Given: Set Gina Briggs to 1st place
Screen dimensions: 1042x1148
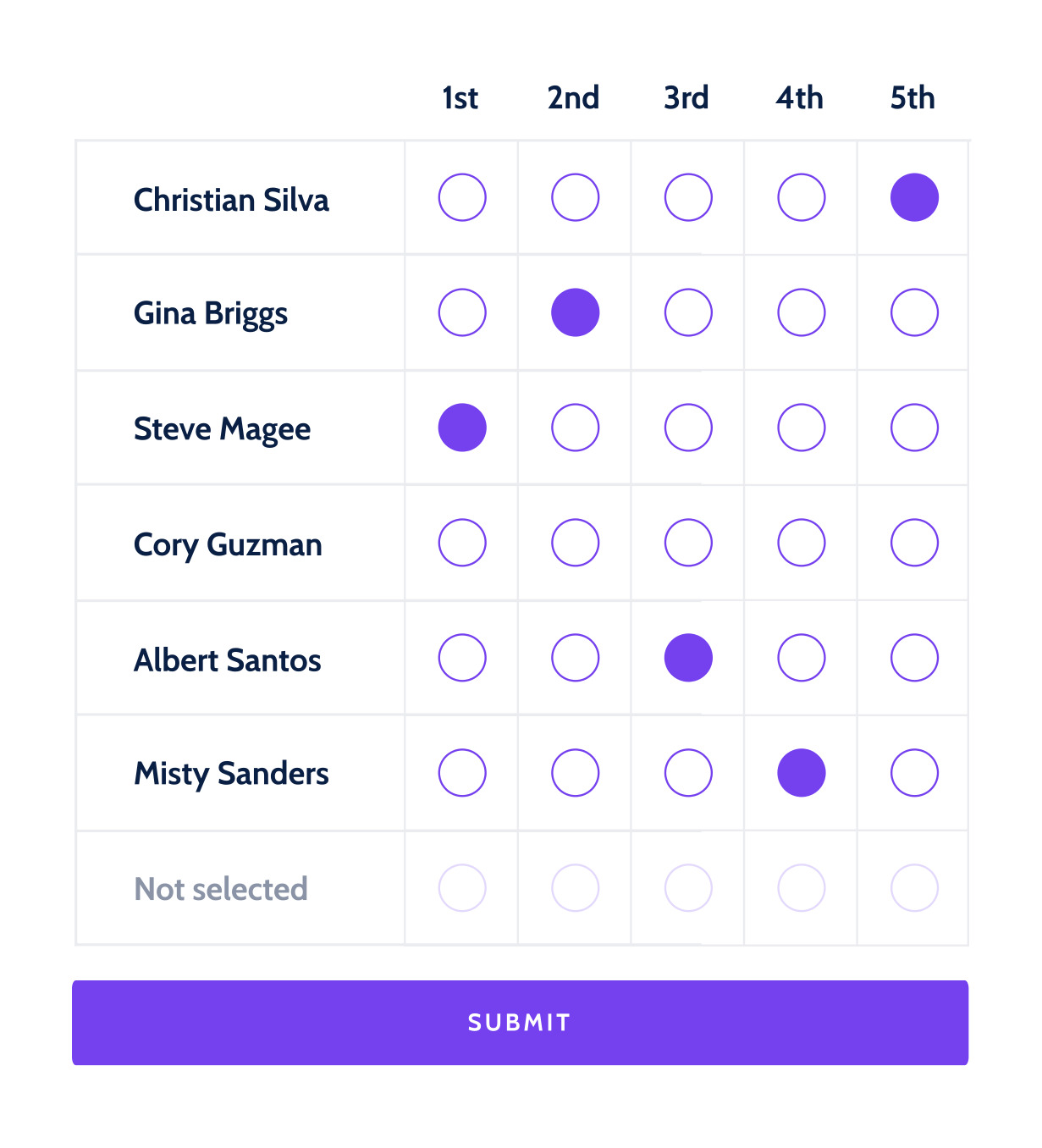Looking at the screenshot, I should [x=462, y=312].
